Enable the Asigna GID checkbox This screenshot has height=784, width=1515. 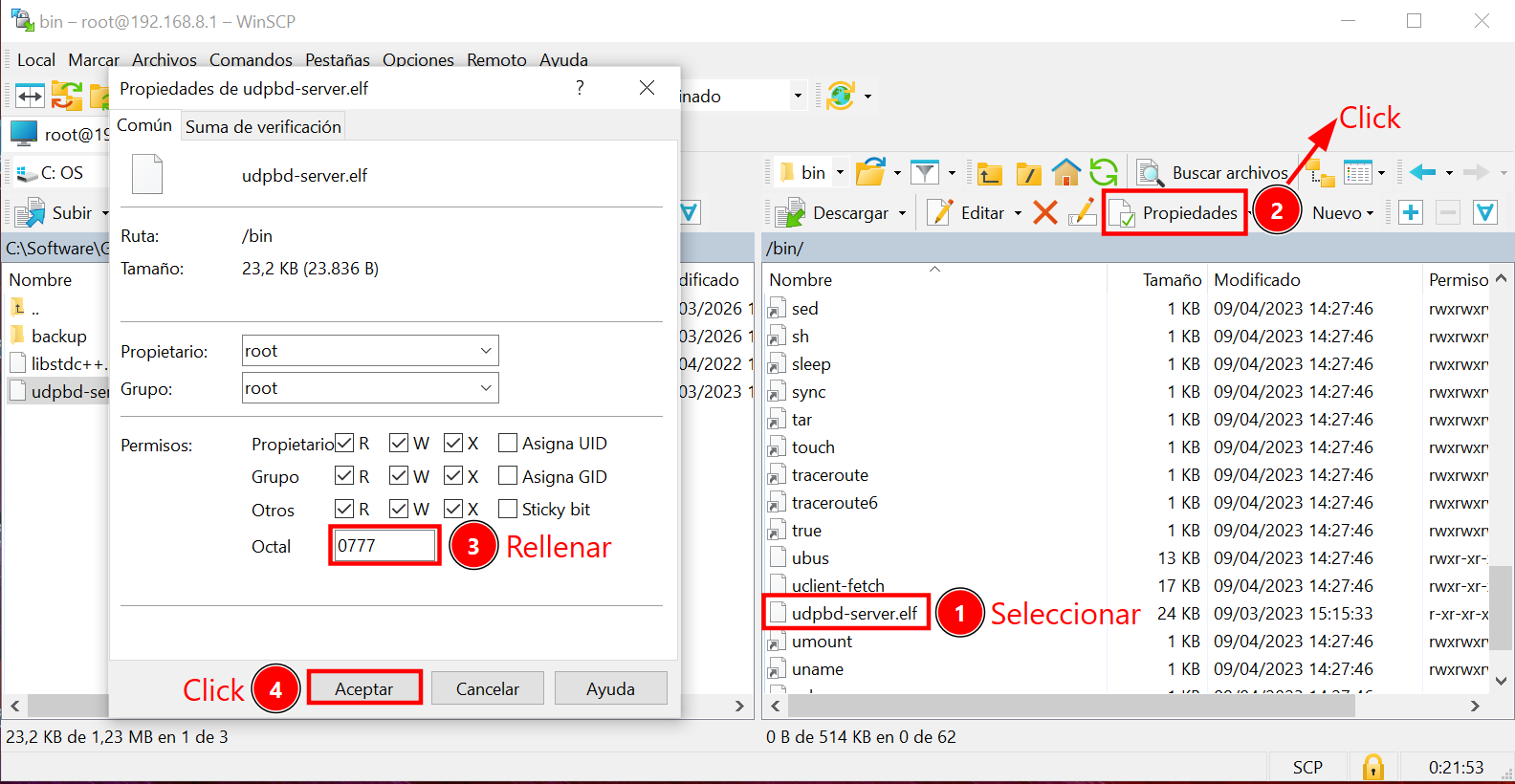tap(508, 476)
